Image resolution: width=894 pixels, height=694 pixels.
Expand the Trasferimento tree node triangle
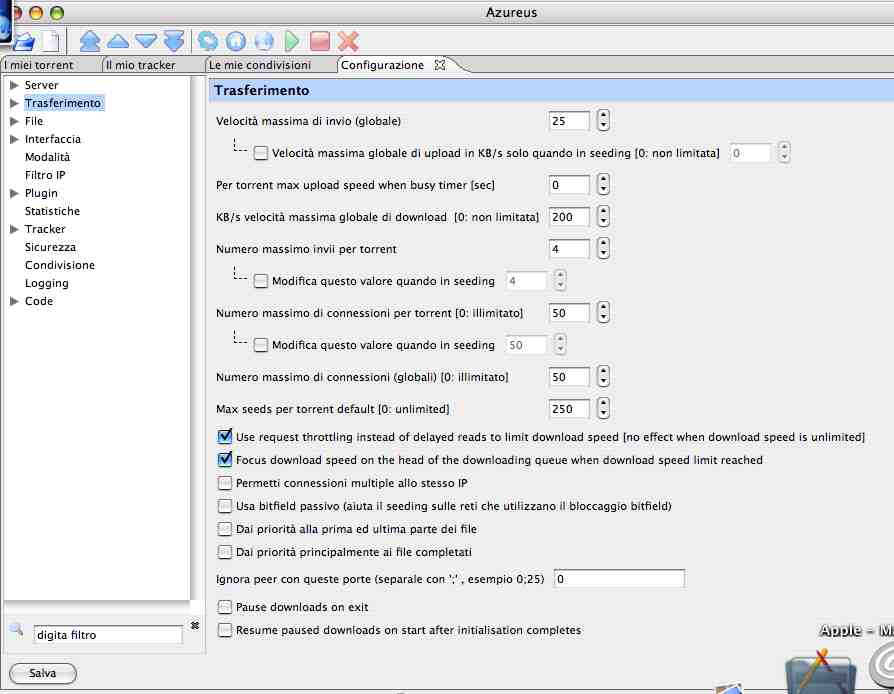pyautogui.click(x=15, y=103)
